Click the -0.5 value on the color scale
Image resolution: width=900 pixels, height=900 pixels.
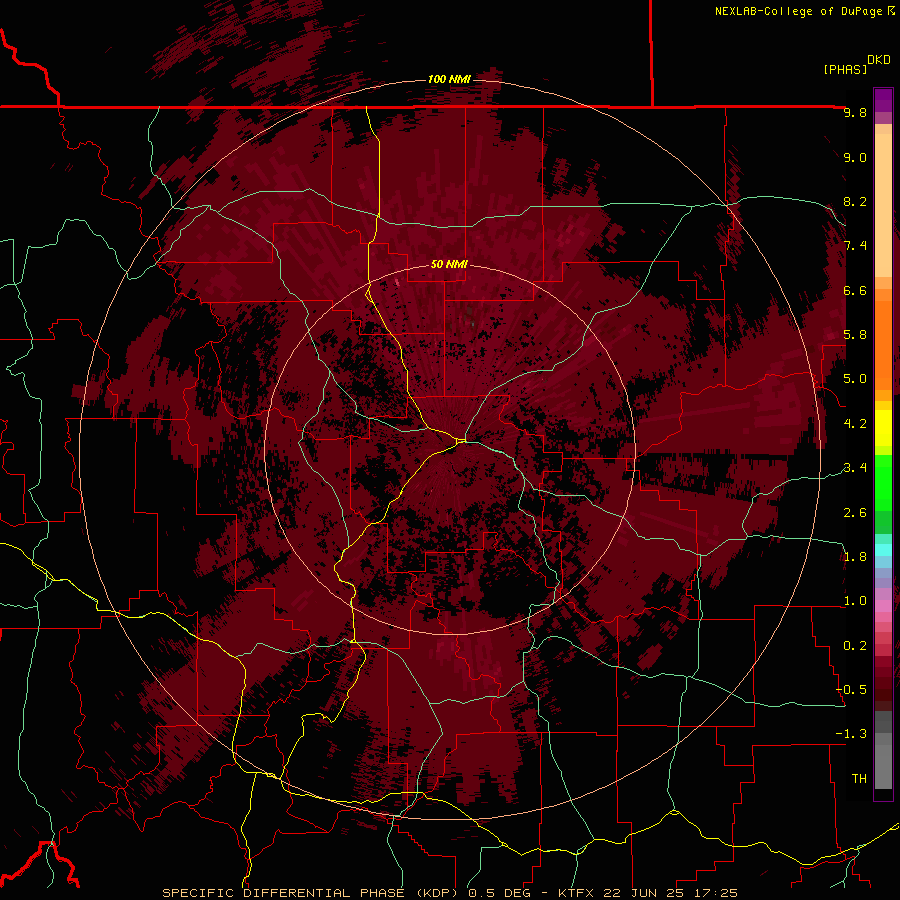852,690
